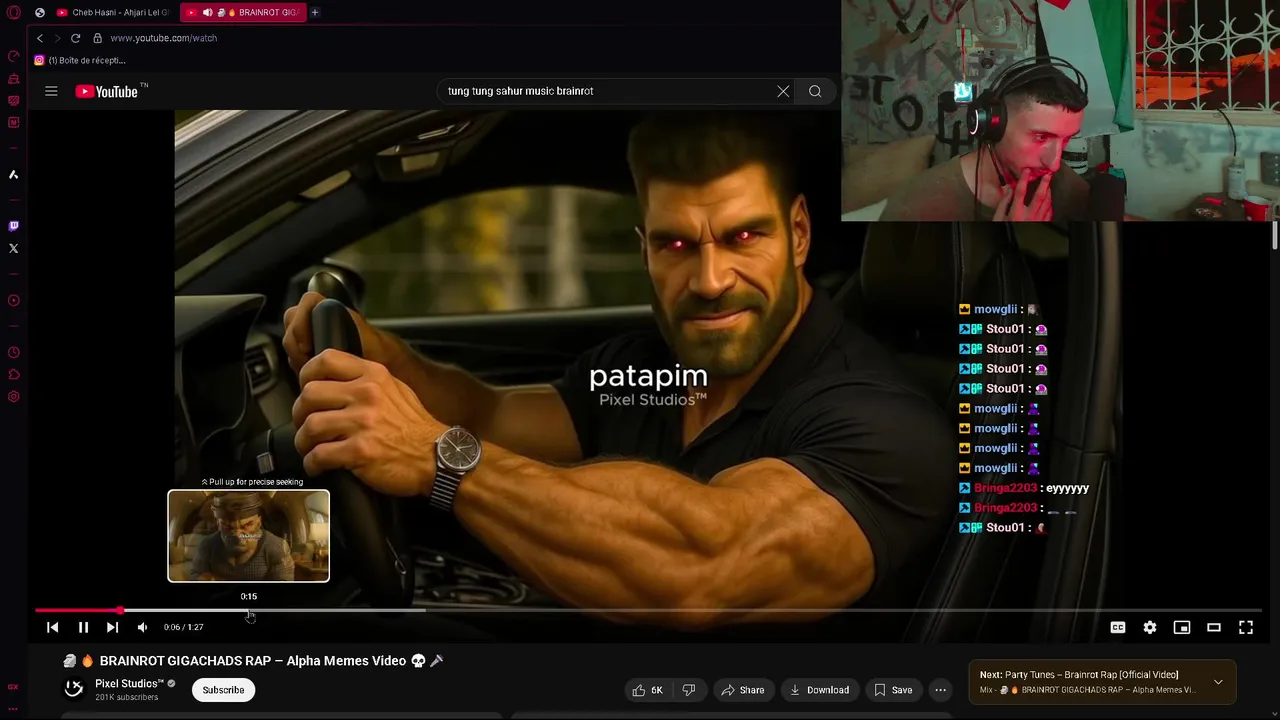Click the progress bar at 0:15
Screen dimensions: 1280x720
tap(249, 610)
